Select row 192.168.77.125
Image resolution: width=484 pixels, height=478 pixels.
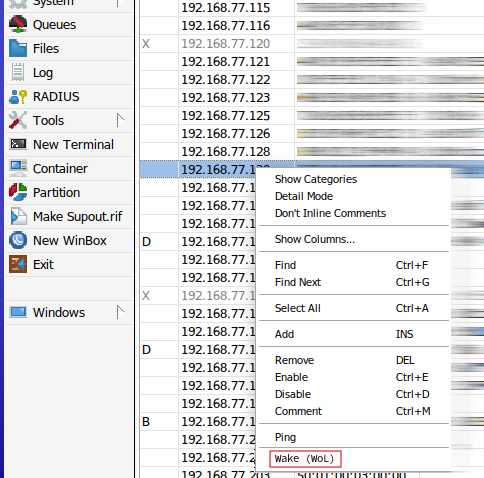(312, 116)
